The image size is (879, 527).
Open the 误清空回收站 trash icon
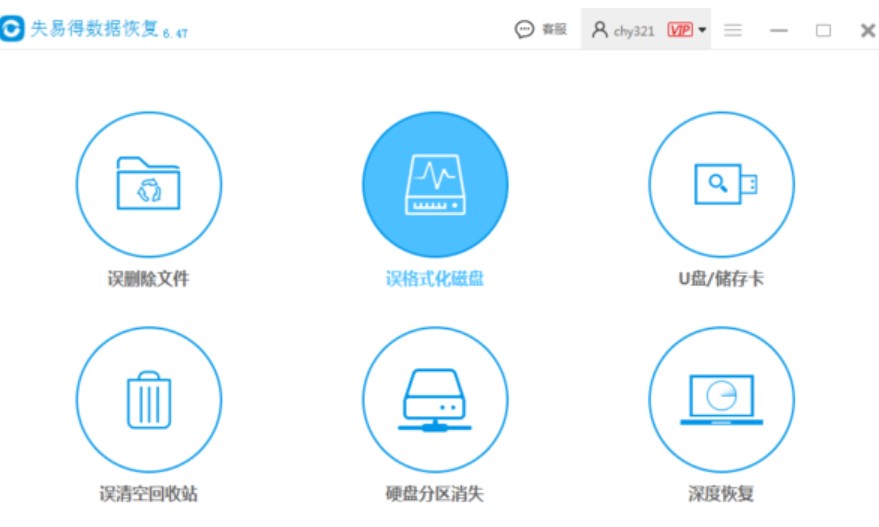[x=149, y=400]
